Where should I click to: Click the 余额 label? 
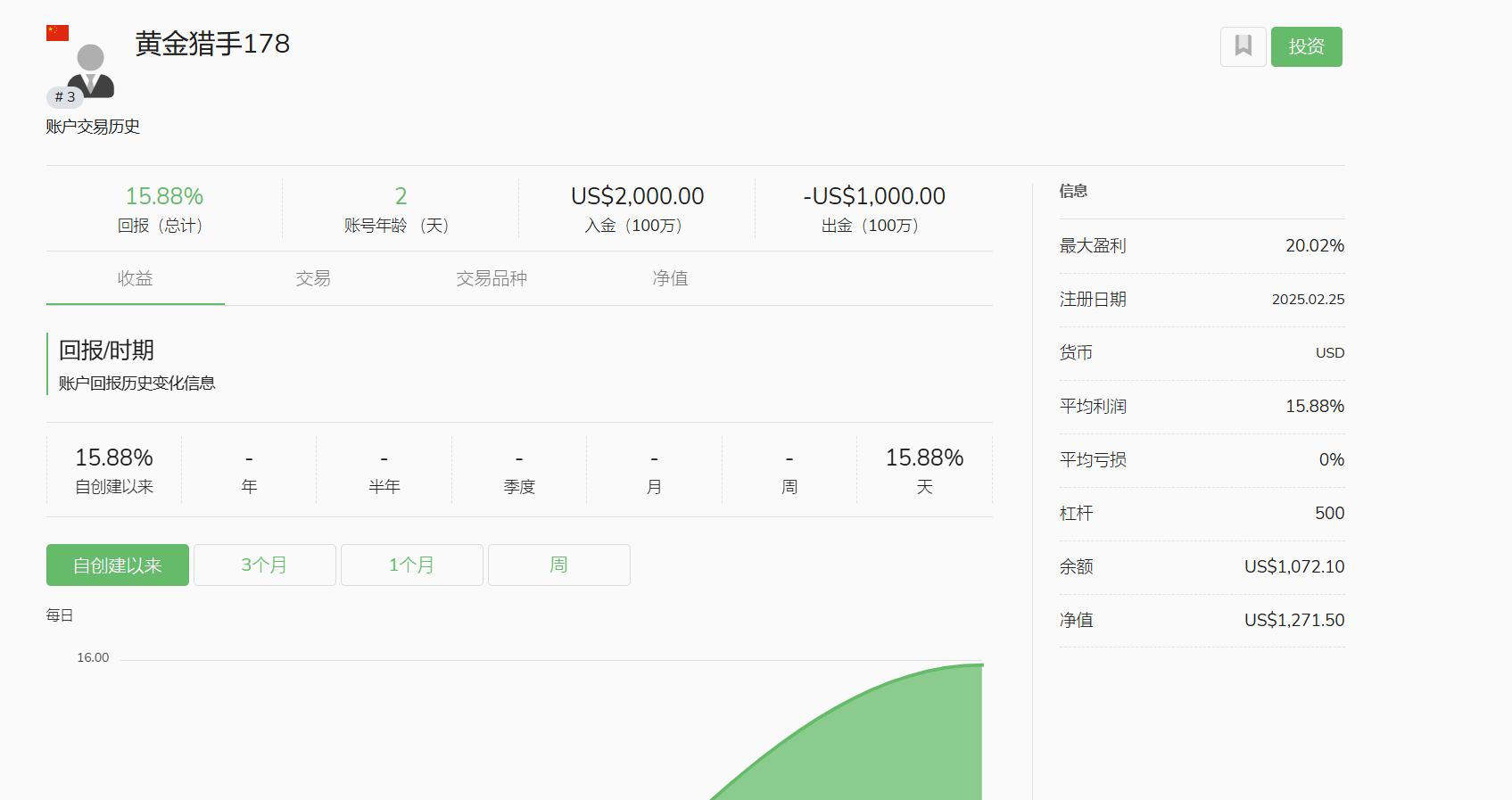coord(1077,567)
